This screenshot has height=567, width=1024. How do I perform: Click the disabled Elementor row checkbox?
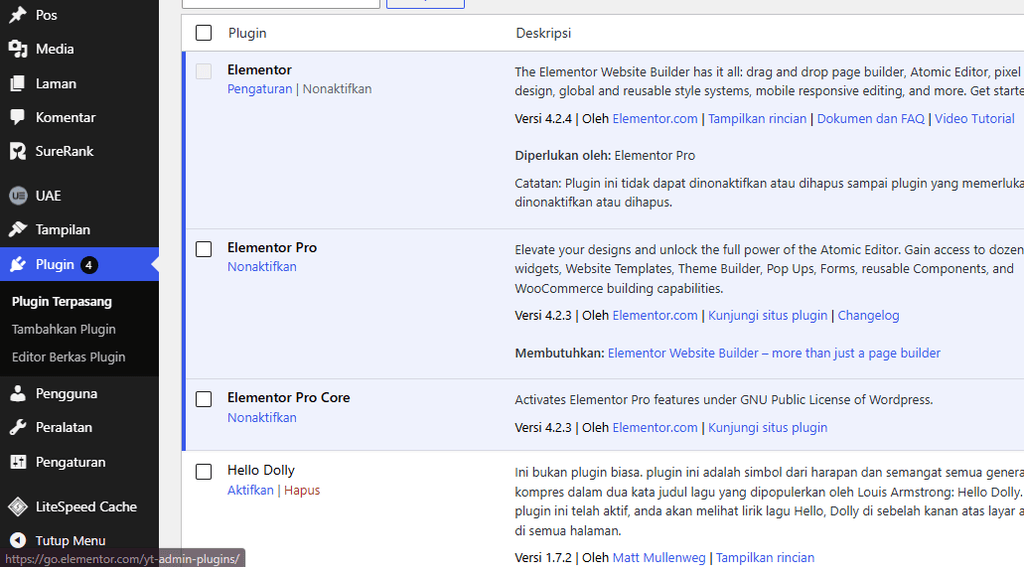(204, 71)
